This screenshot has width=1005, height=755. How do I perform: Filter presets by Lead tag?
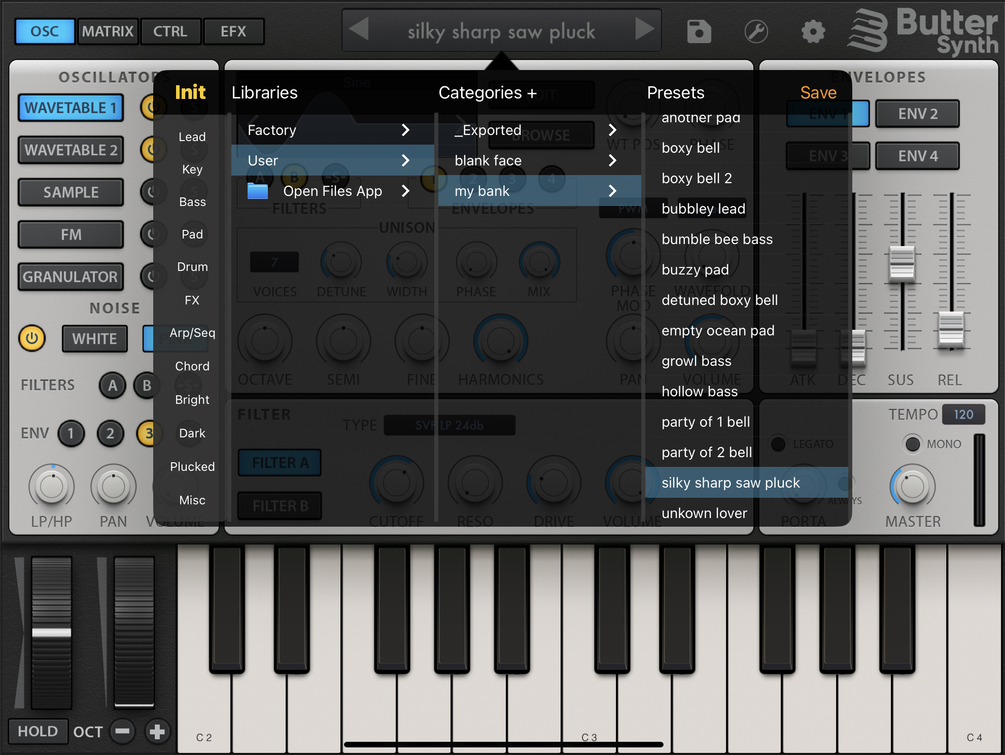[x=192, y=137]
